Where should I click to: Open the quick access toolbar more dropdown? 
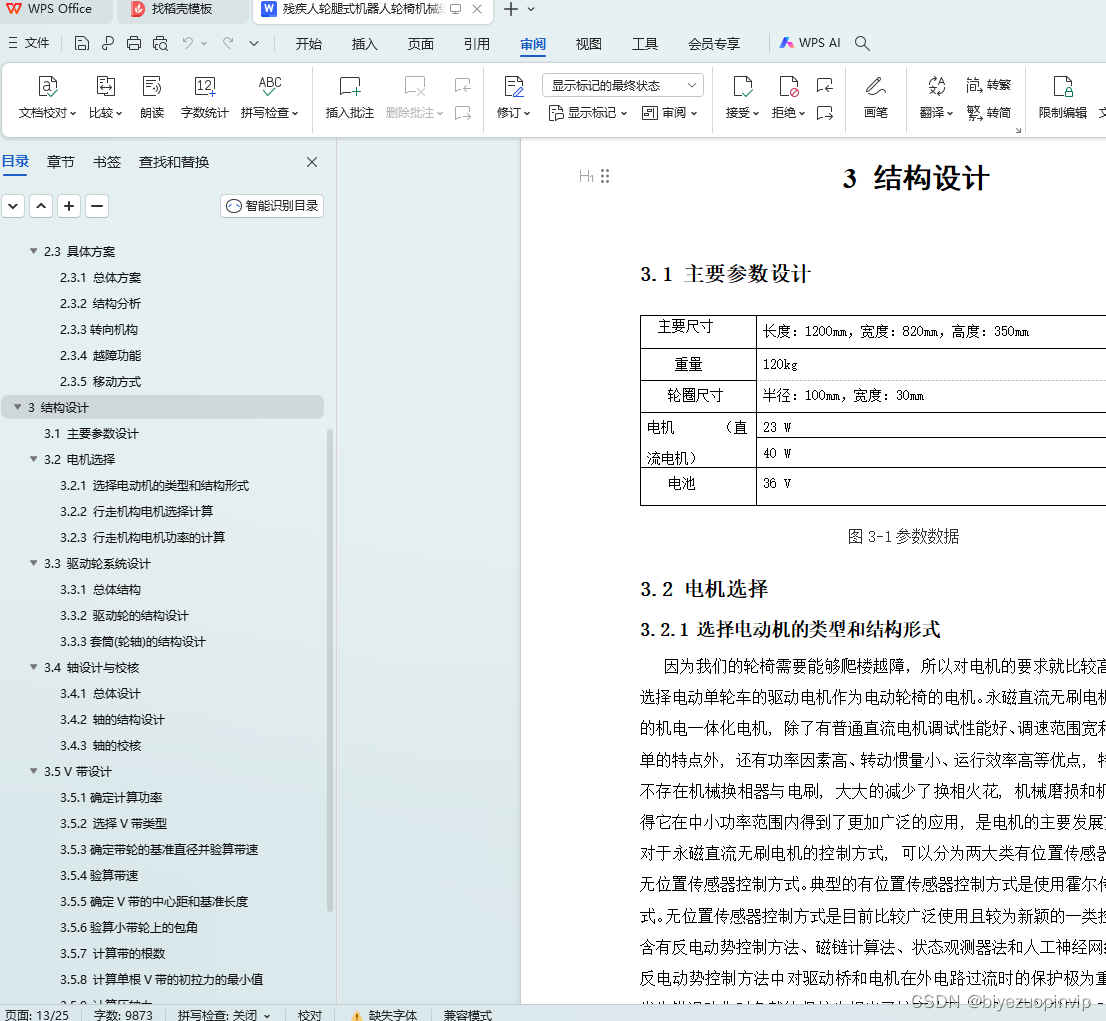(x=254, y=44)
